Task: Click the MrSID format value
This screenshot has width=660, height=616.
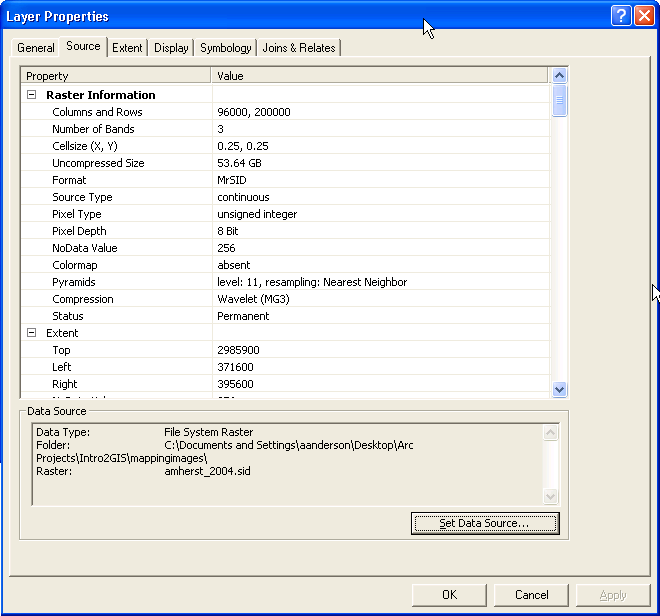Action: coord(232,180)
